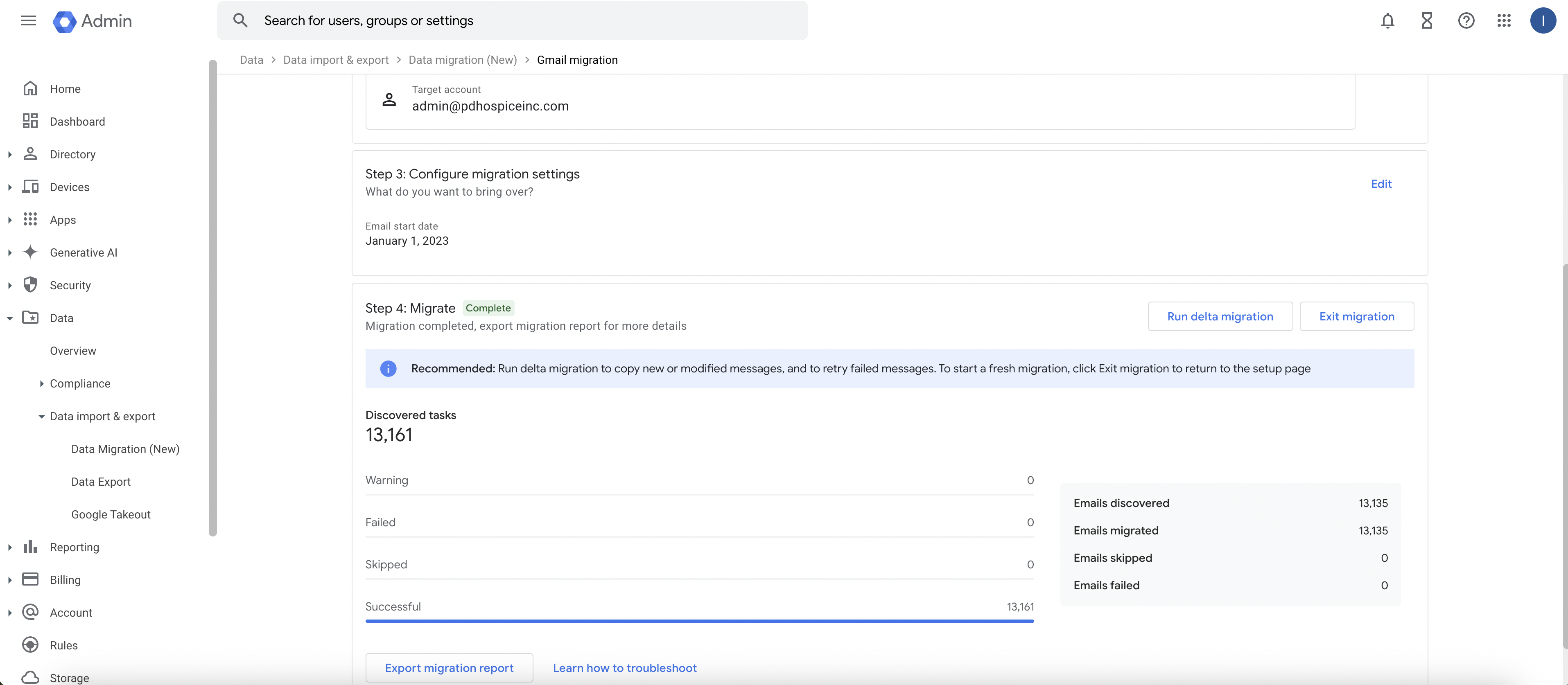
Task: Click the Complete status badge
Action: tap(488, 308)
